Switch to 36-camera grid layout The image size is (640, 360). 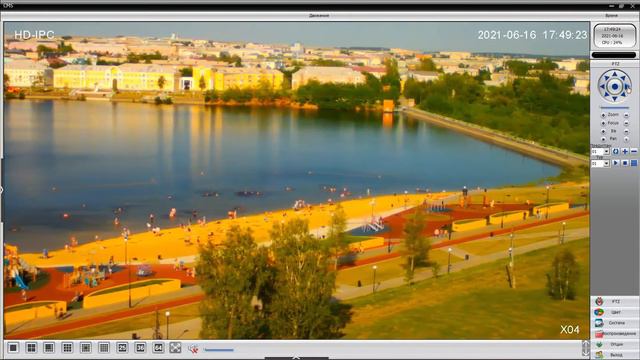pos(140,348)
